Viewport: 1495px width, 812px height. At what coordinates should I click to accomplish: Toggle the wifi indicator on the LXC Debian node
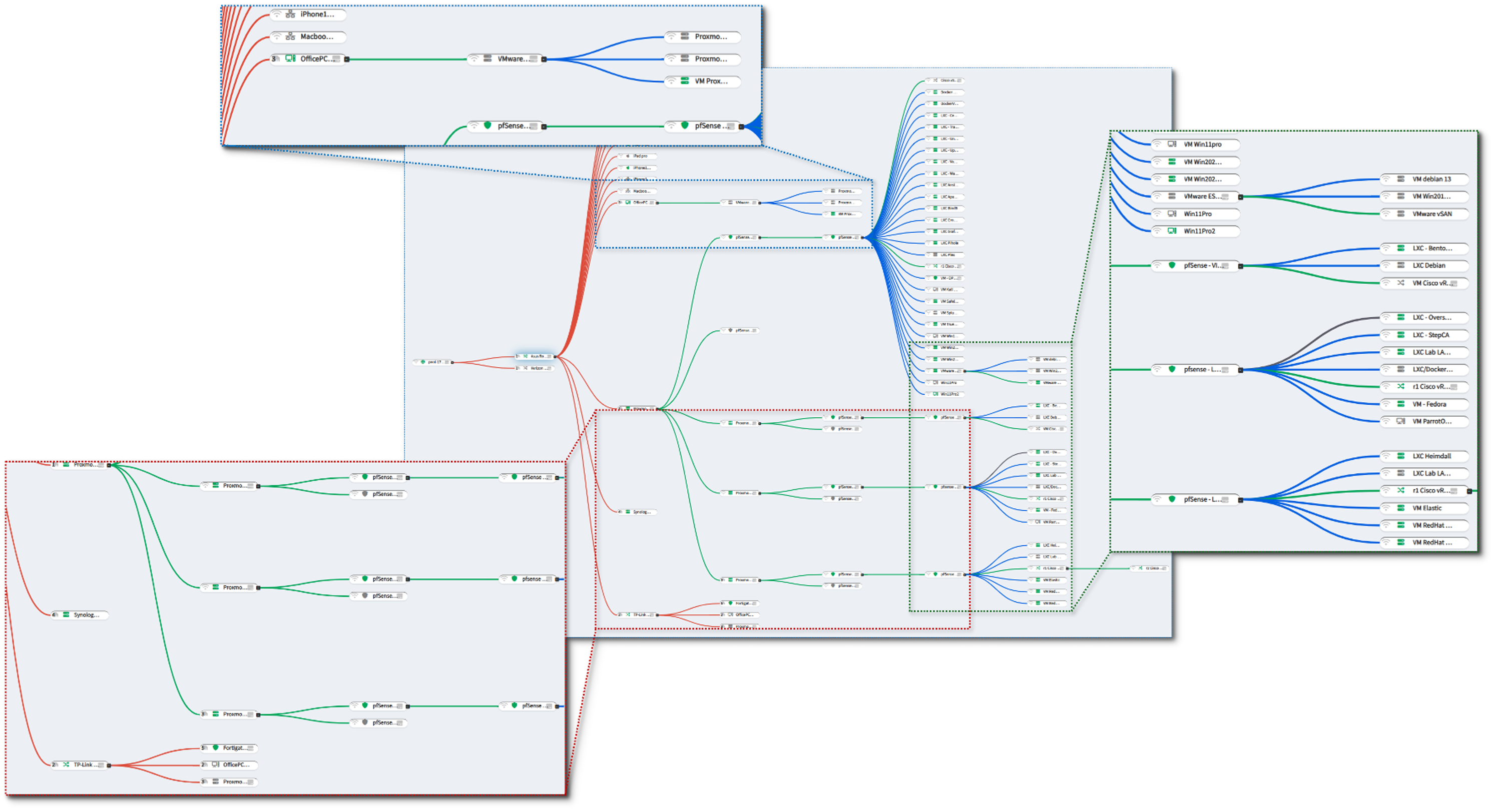pos(1386,266)
